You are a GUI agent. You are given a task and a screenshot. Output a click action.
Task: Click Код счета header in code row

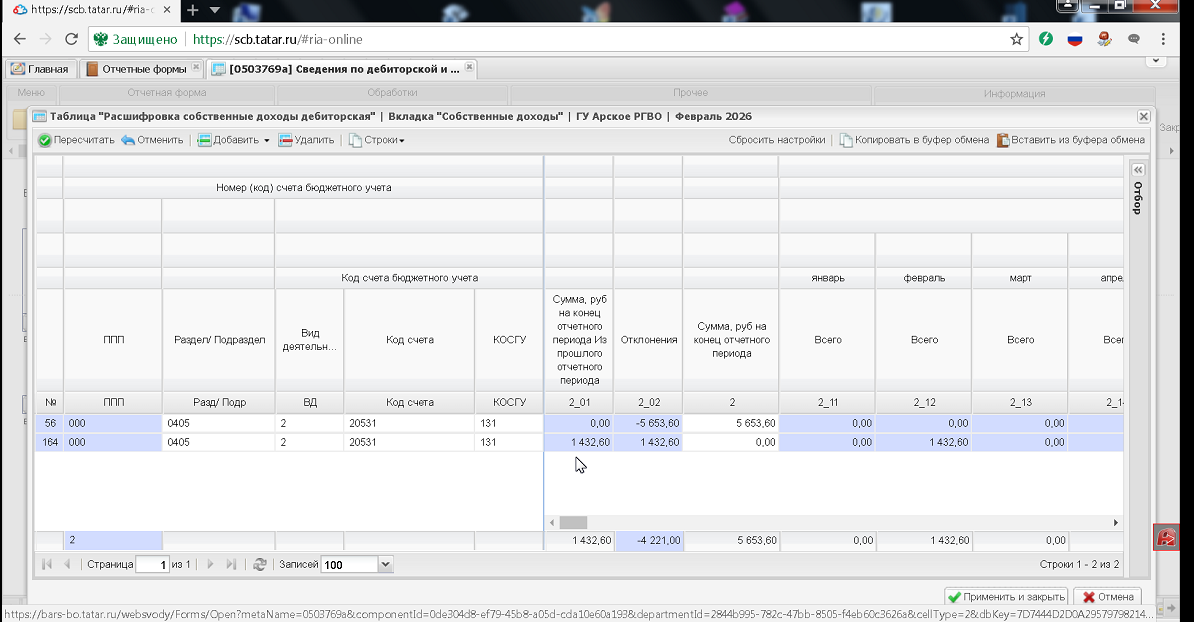(410, 402)
